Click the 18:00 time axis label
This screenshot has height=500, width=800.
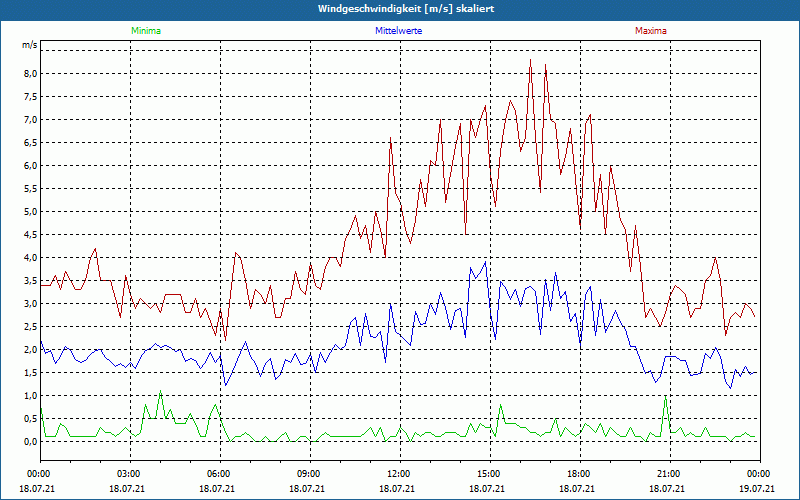(581, 474)
